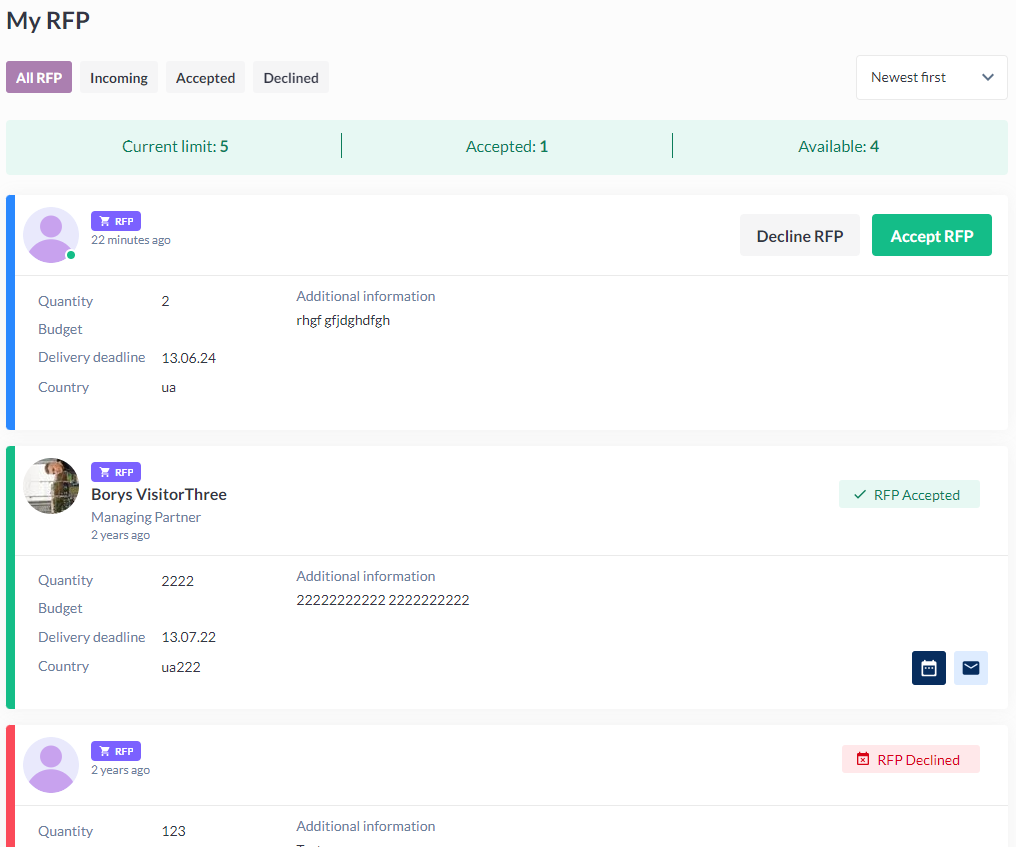The height and width of the screenshot is (847, 1016).
Task: Click Borys VisitorThree's profile photo
Action: click(x=51, y=486)
